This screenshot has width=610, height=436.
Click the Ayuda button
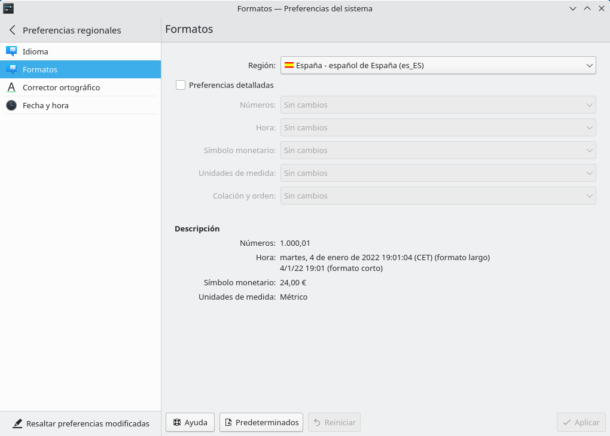tap(190, 422)
